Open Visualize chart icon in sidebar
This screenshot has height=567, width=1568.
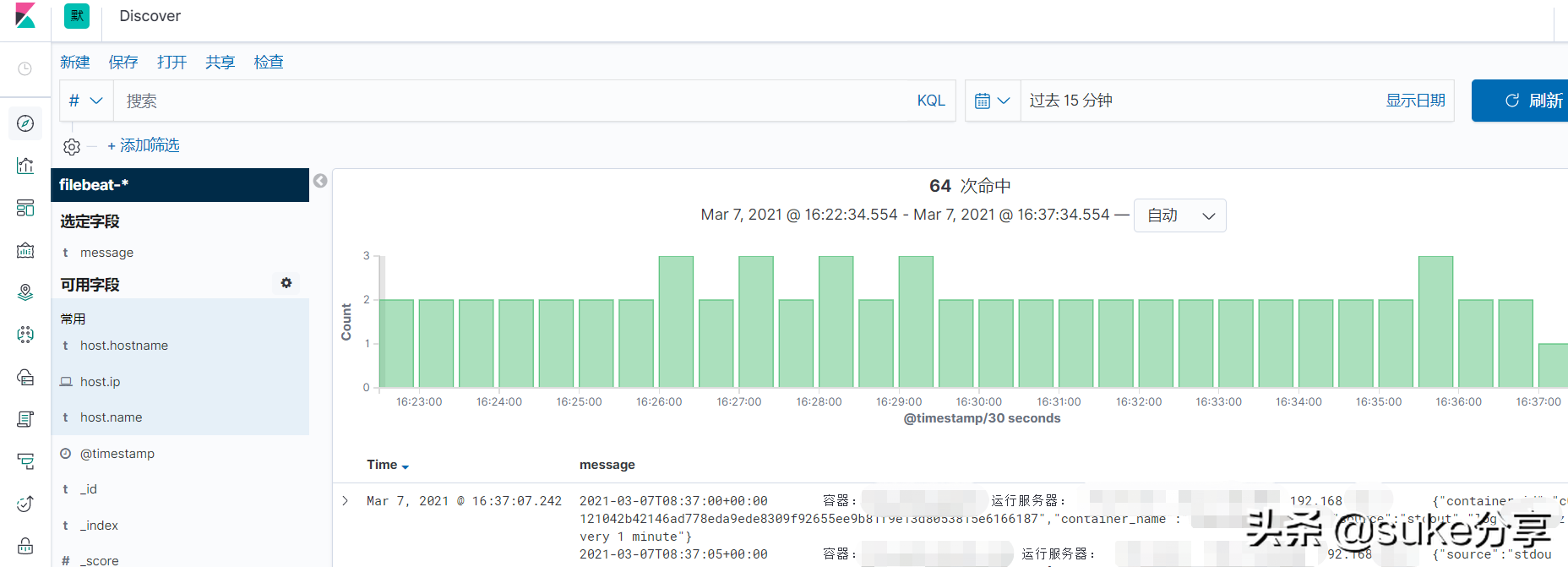point(25,166)
